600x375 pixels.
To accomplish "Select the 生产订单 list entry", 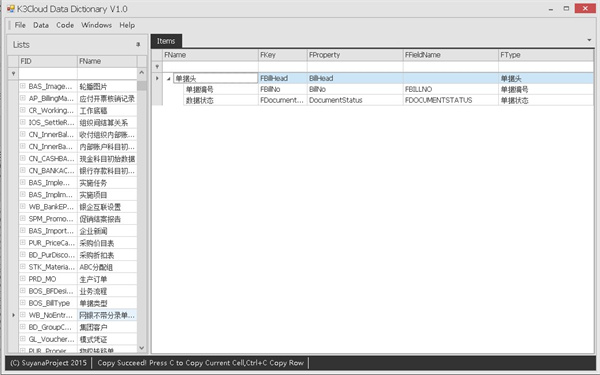I will tap(107, 279).
